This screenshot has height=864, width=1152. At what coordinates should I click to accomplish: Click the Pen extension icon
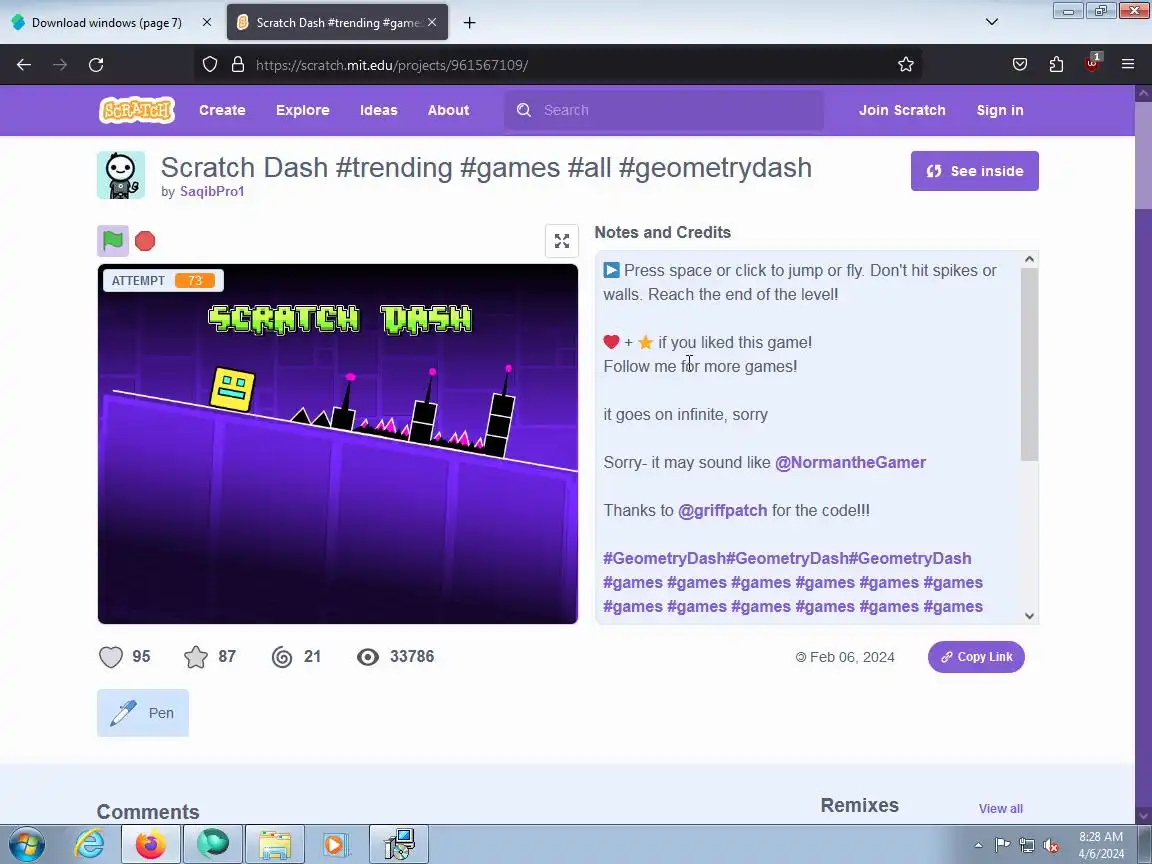point(124,713)
